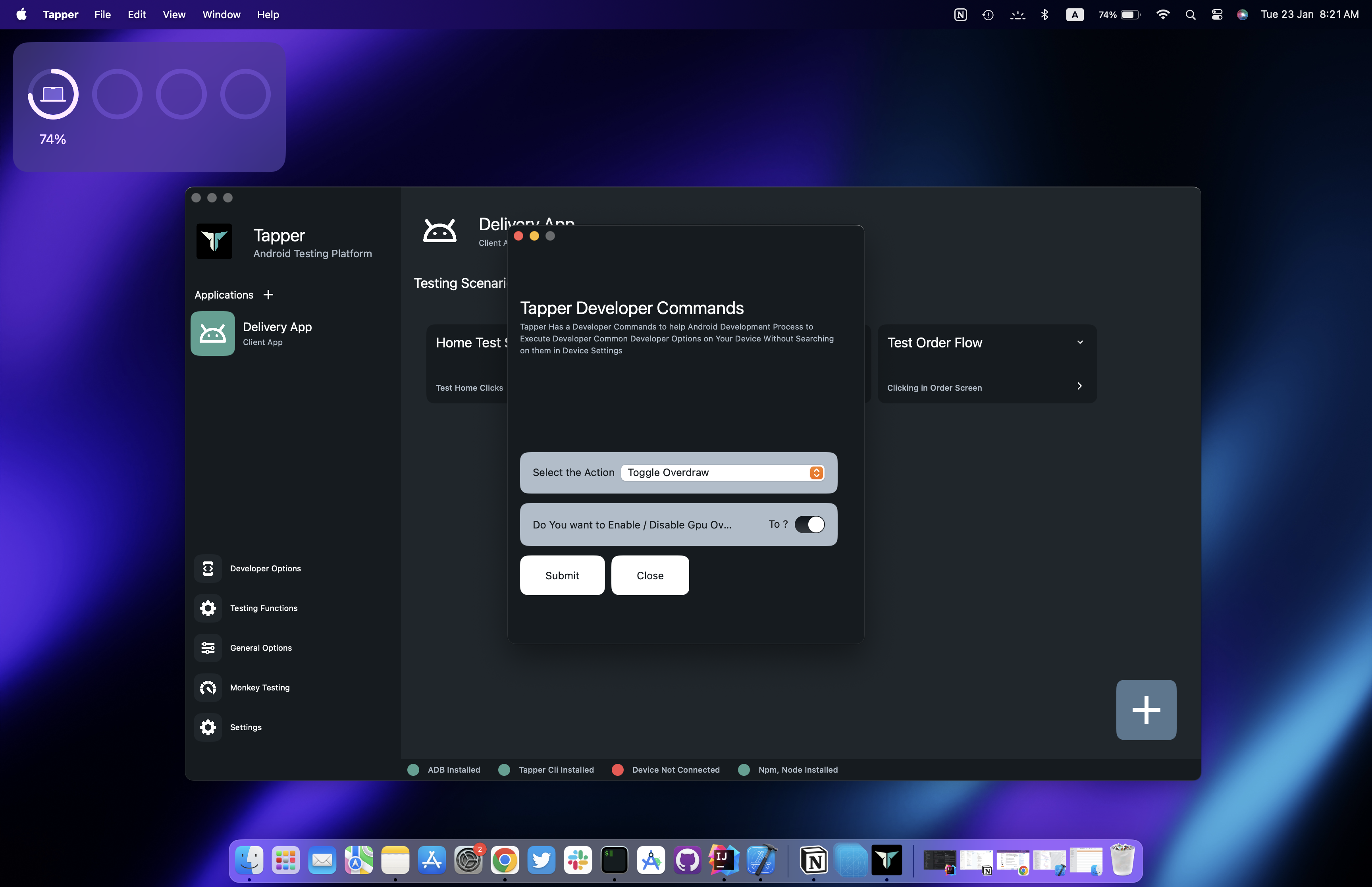Viewport: 1372px width, 887px height.
Task: Click the large Android icon in Delivery App header
Action: (440, 231)
